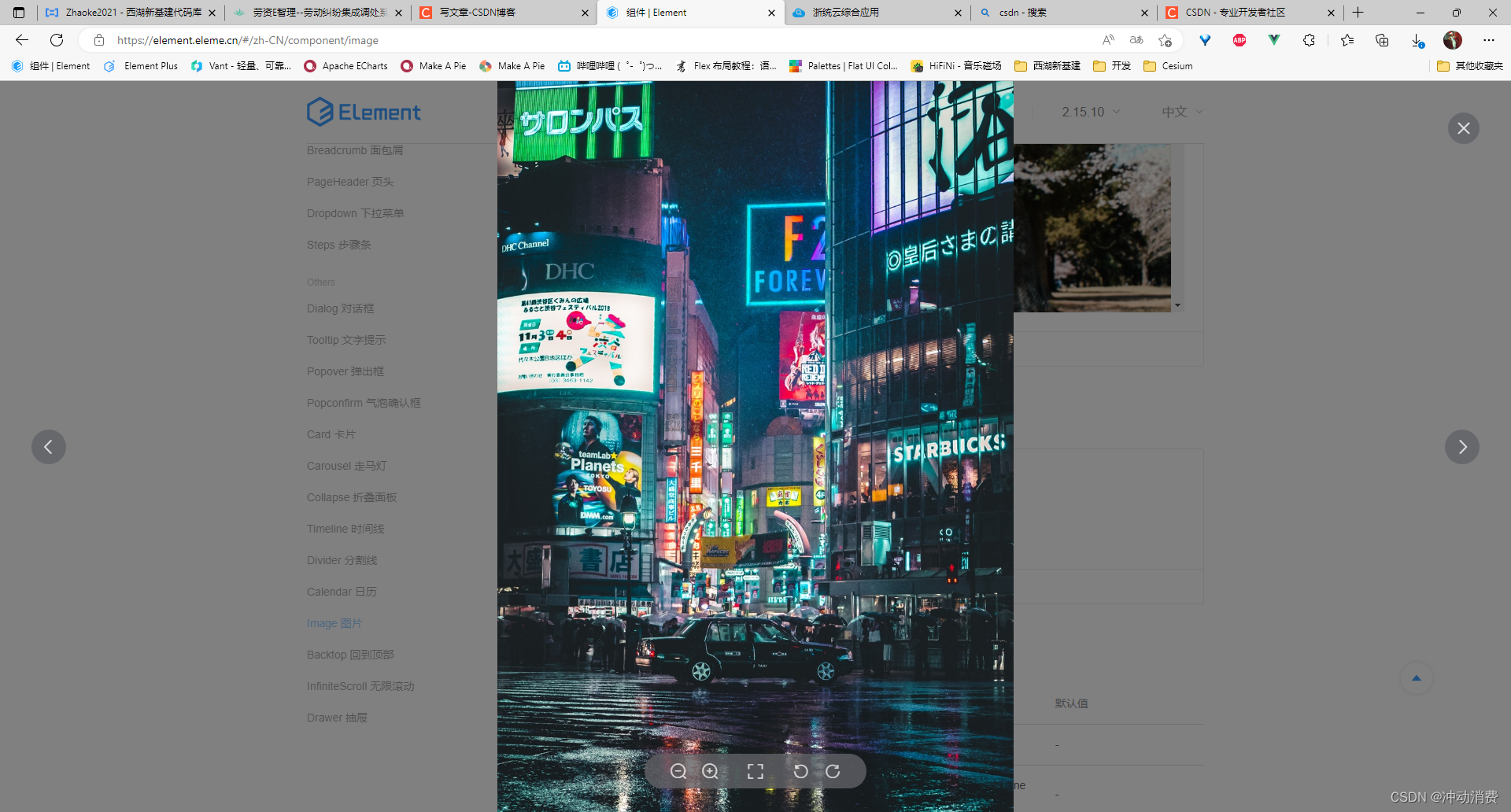Select Image 图片 in sidebar
Screen dimensions: 1511x812
pos(334,623)
